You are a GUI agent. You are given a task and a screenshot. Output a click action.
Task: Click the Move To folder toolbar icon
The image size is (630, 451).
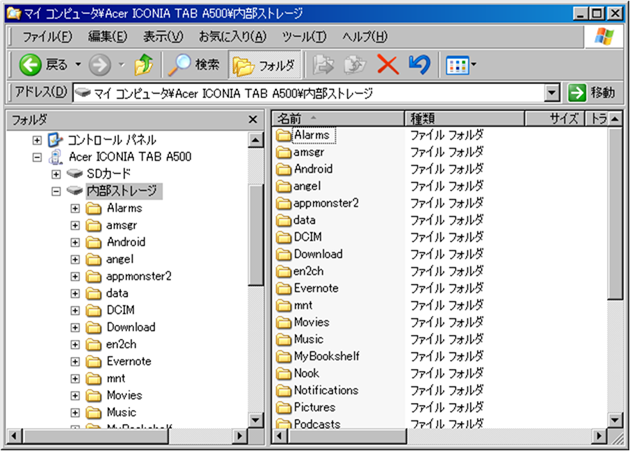coord(323,65)
